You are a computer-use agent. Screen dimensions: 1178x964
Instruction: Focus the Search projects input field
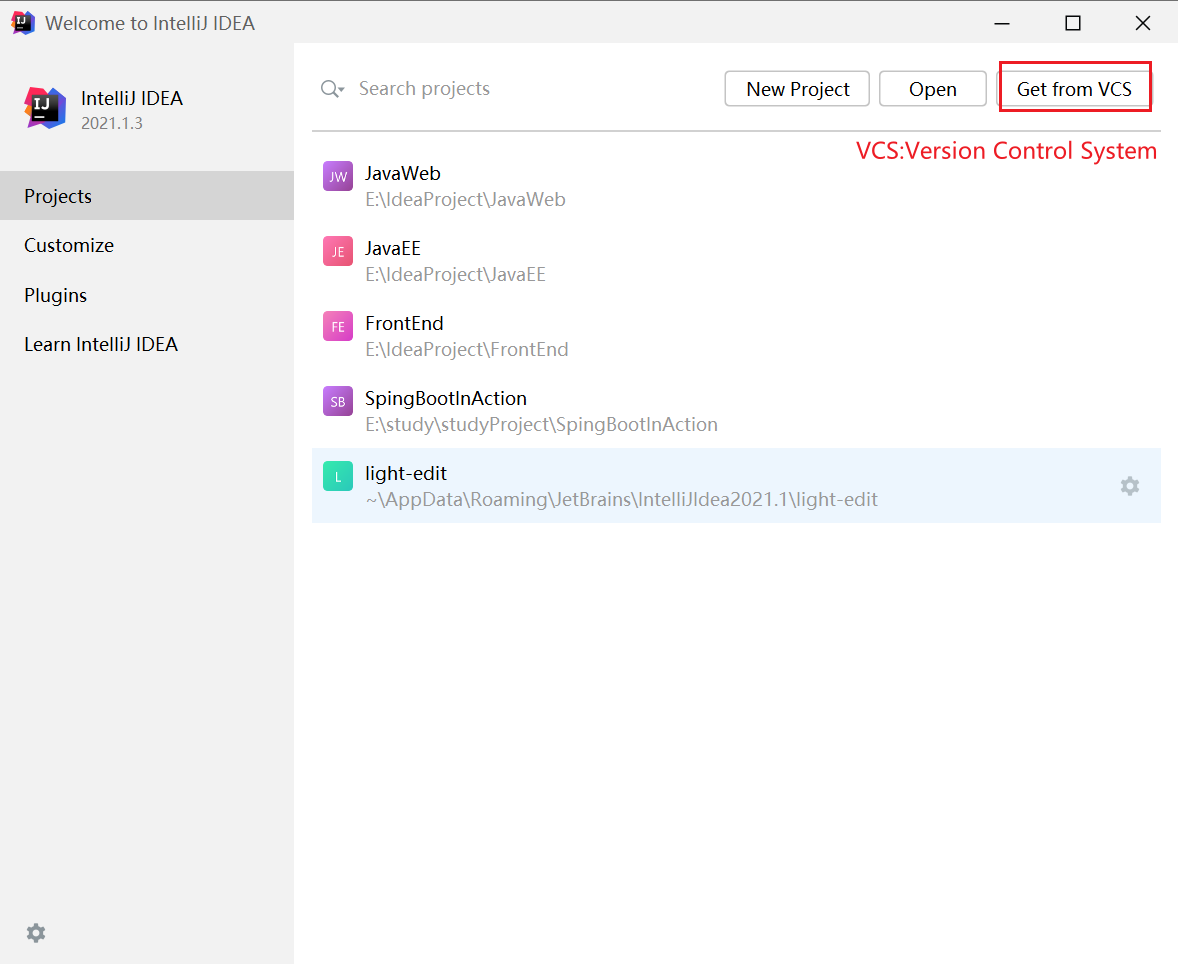tap(500, 89)
